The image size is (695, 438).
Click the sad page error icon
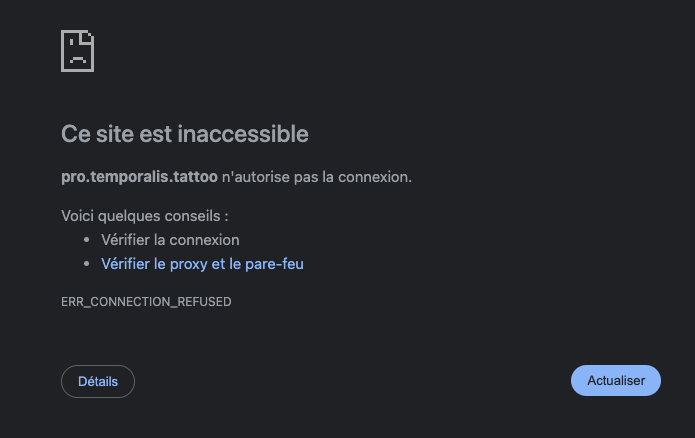coord(77,50)
